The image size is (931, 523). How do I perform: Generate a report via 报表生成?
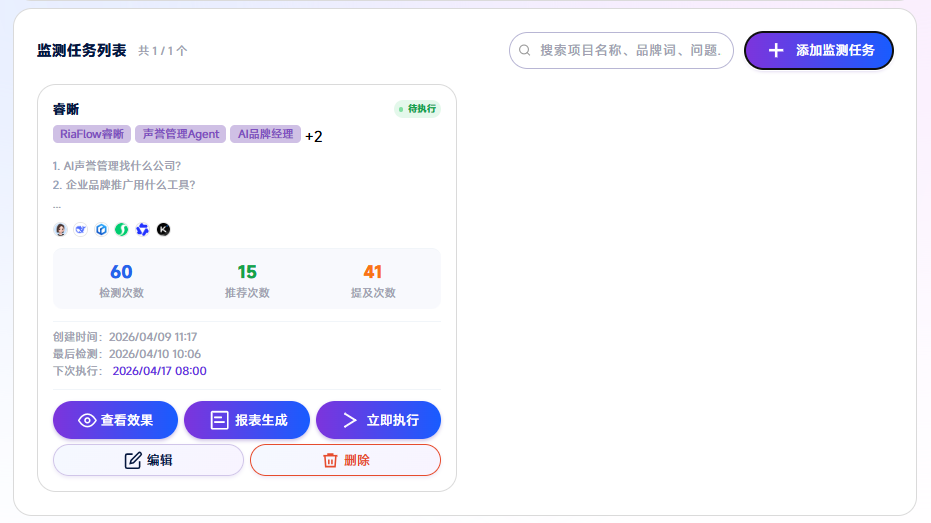(247, 420)
